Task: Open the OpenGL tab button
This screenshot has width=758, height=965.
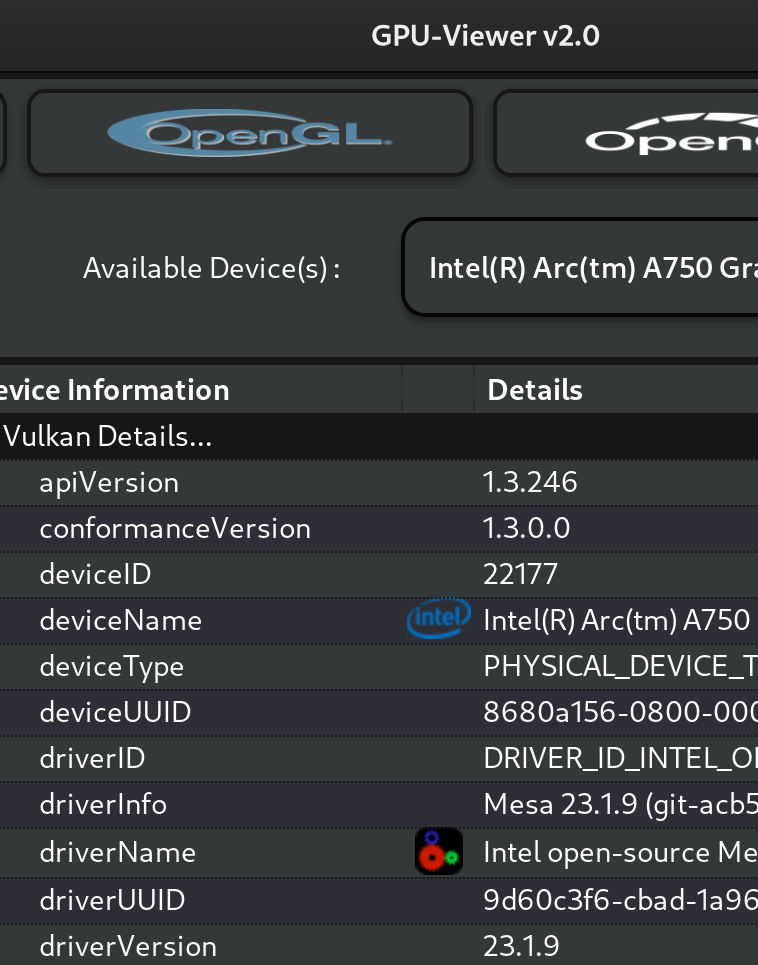Action: (x=250, y=133)
